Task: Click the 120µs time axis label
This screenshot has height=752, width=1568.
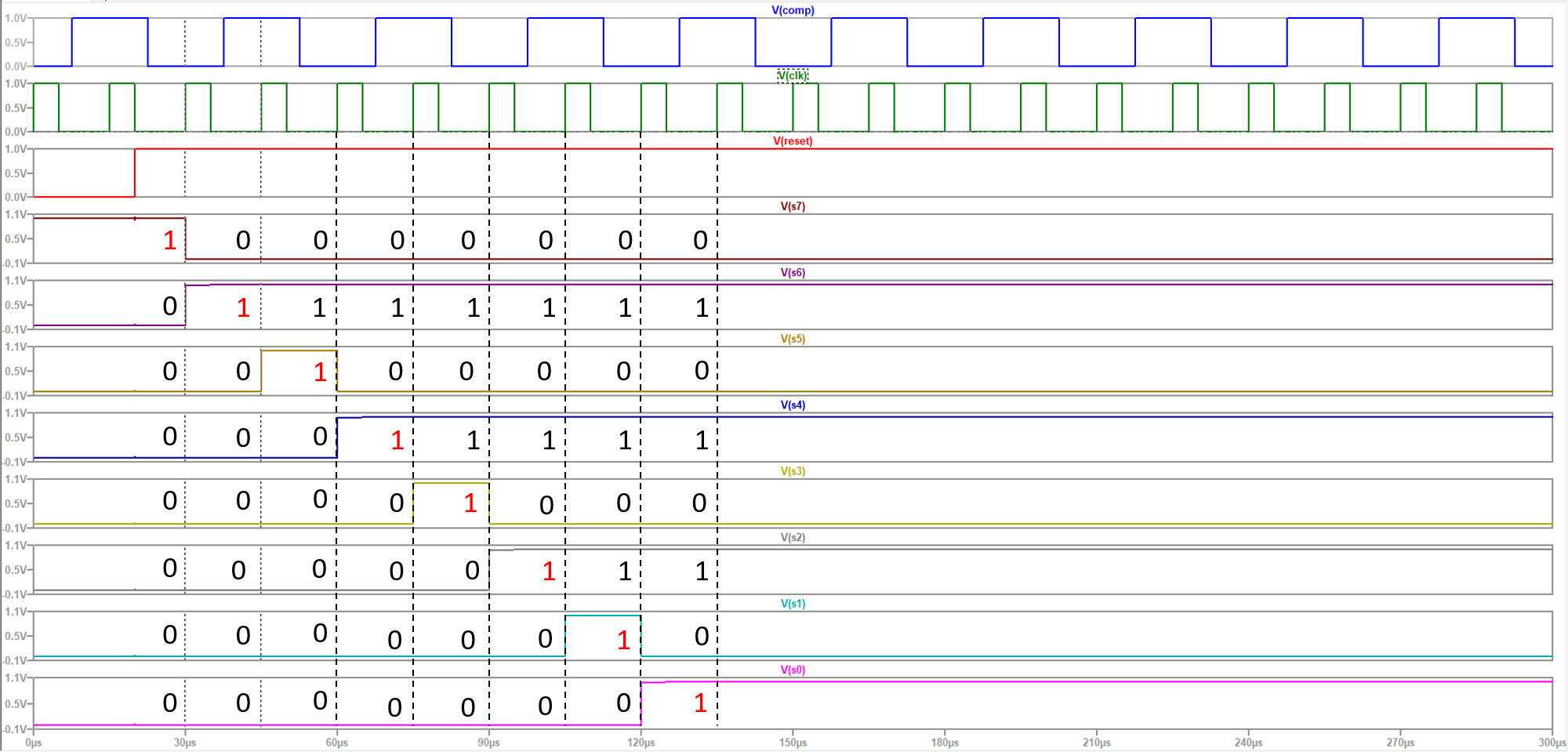Action: (641, 742)
